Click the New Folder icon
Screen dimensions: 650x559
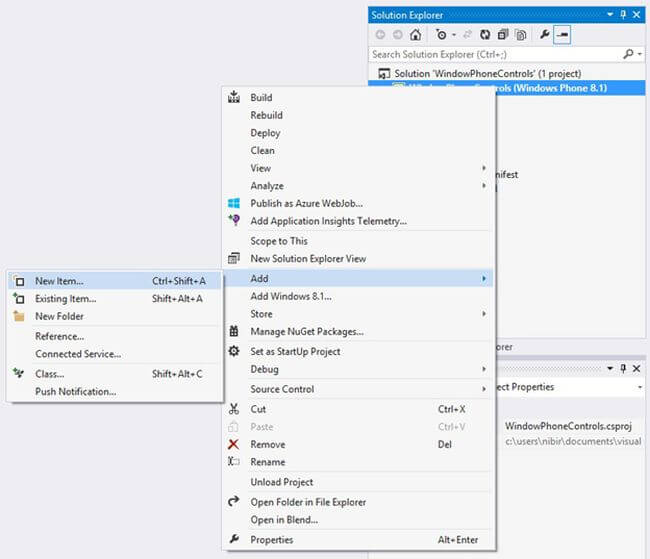pyautogui.click(x=19, y=316)
